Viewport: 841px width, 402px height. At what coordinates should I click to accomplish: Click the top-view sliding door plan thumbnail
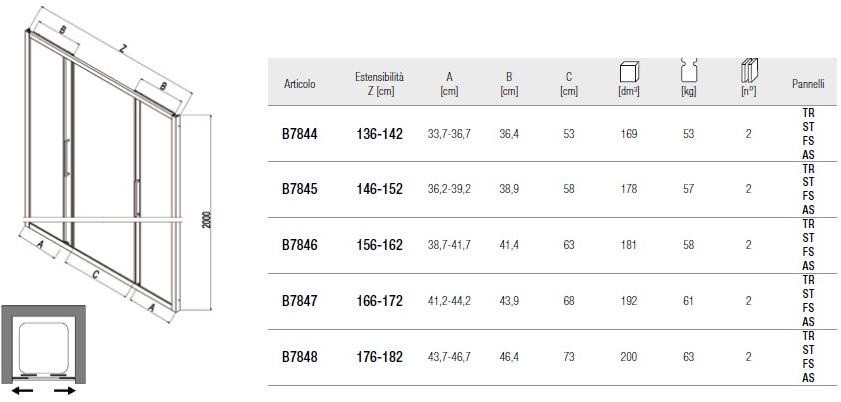point(44,352)
